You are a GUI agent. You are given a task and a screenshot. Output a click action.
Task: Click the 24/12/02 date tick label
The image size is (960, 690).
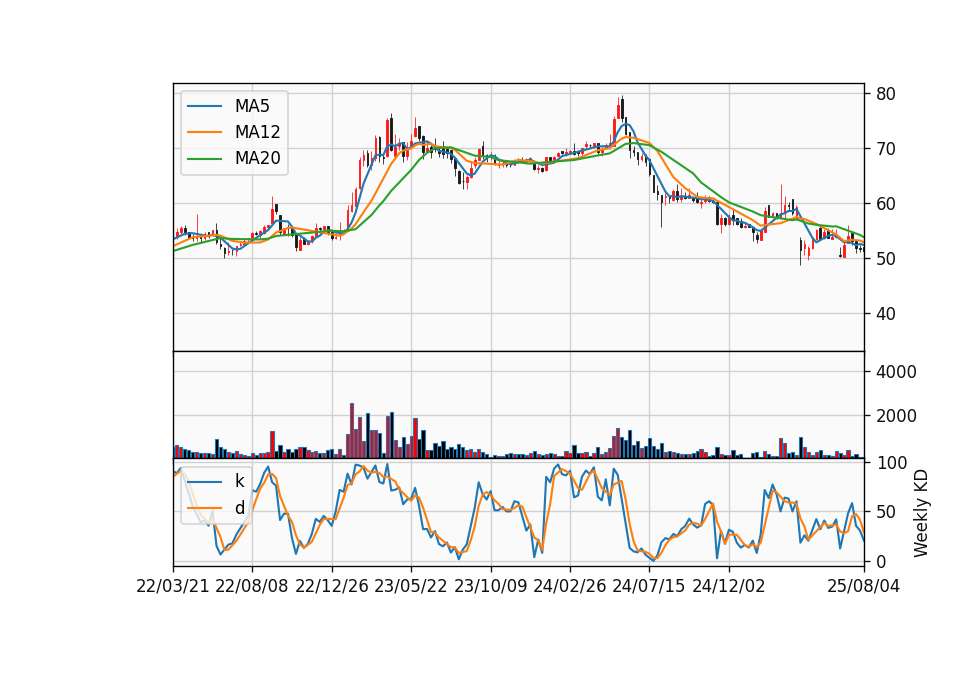[x=729, y=586]
